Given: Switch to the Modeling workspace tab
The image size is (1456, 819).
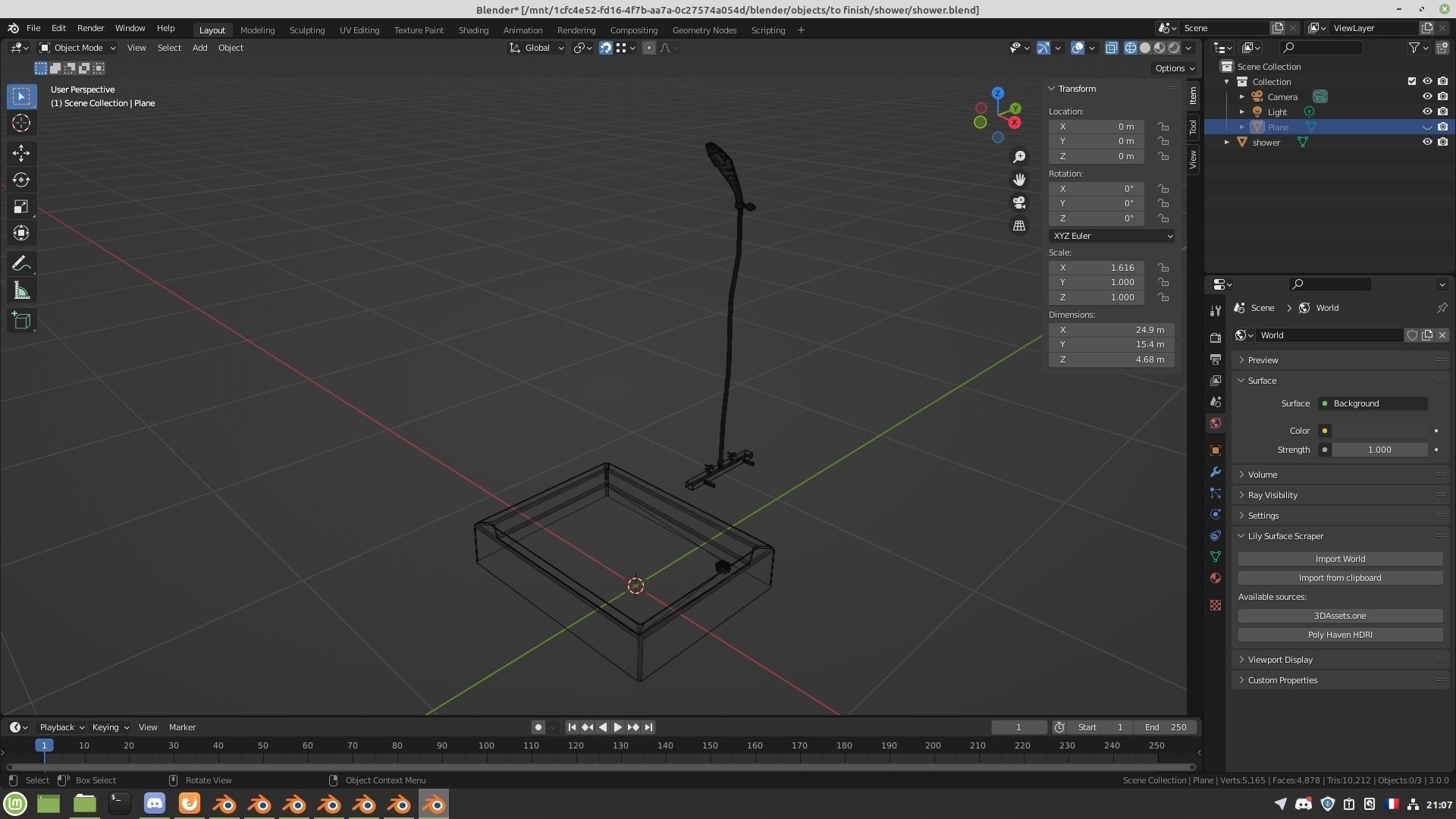Looking at the screenshot, I should pyautogui.click(x=257, y=30).
